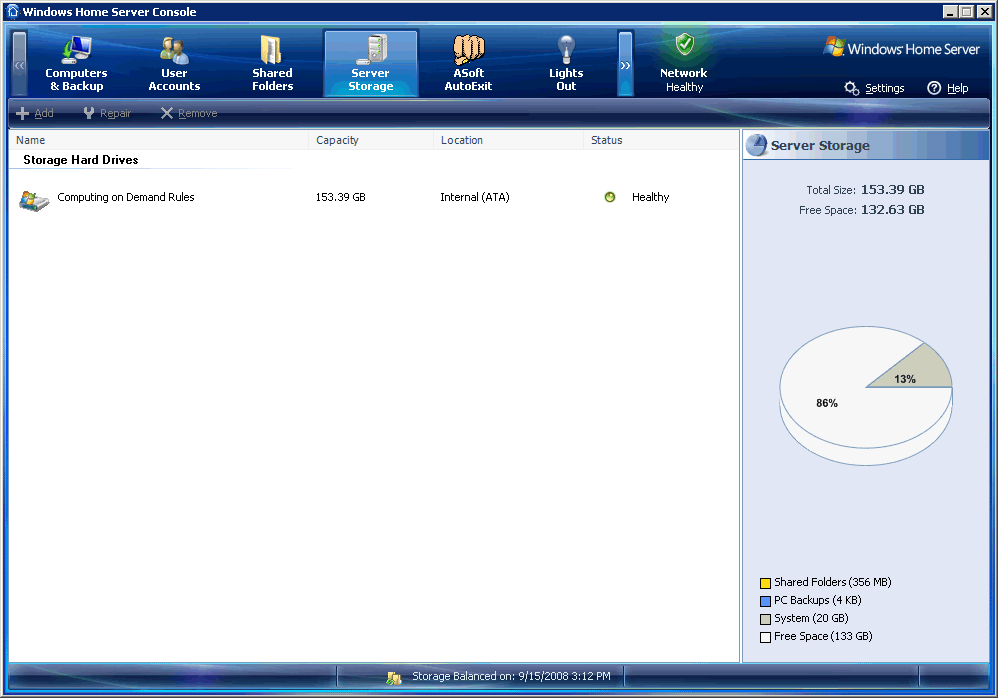998x698 pixels.
Task: Click the Server Storage panel pie icon
Action: (756, 145)
